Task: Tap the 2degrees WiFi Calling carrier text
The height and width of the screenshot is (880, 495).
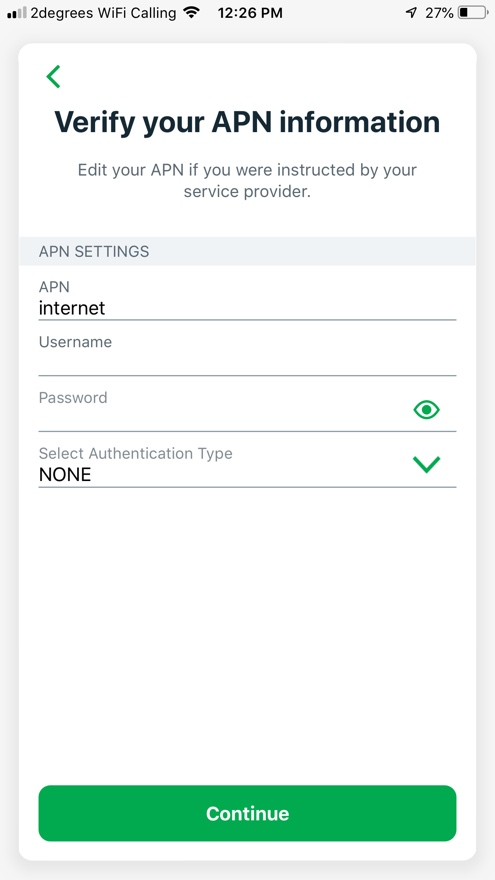Action: pyautogui.click(x=103, y=13)
